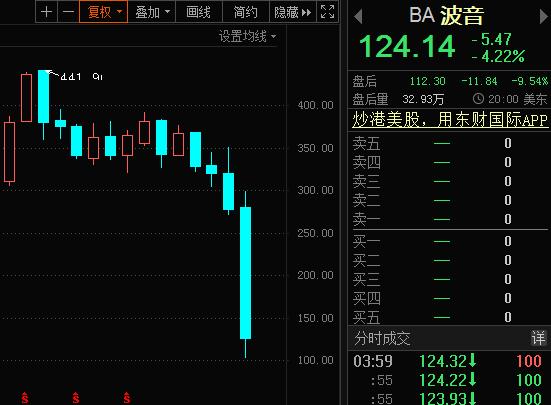Switch to 简约 simple mode
The width and height of the screenshot is (551, 405).
[x=246, y=12]
